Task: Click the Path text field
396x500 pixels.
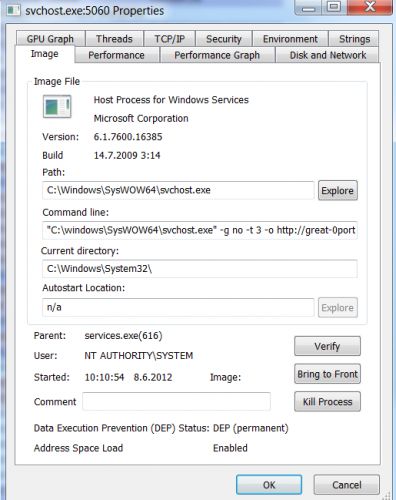Action: pos(178,190)
